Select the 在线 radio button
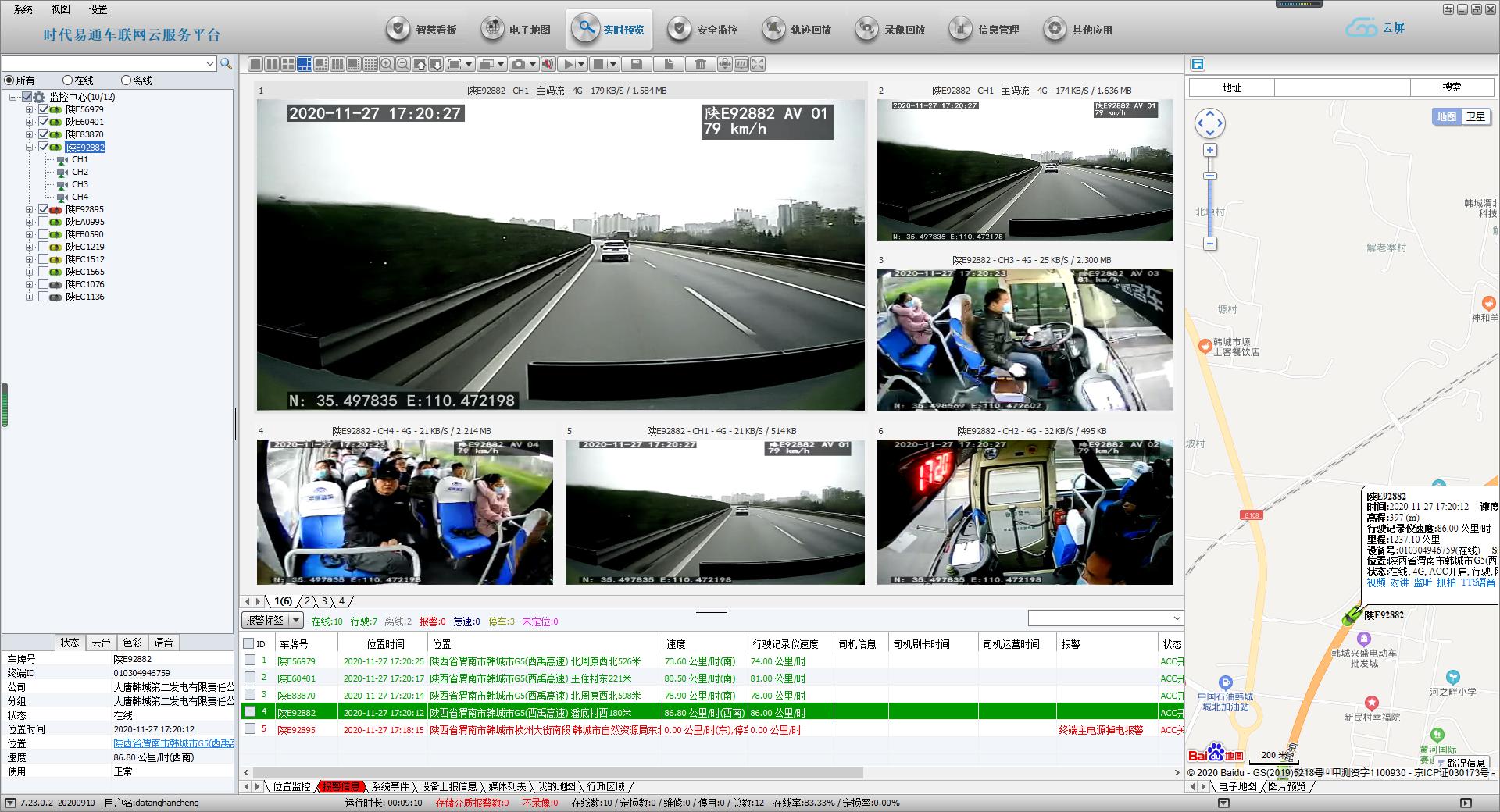Viewport: 1500px width, 812px height. coord(68,80)
